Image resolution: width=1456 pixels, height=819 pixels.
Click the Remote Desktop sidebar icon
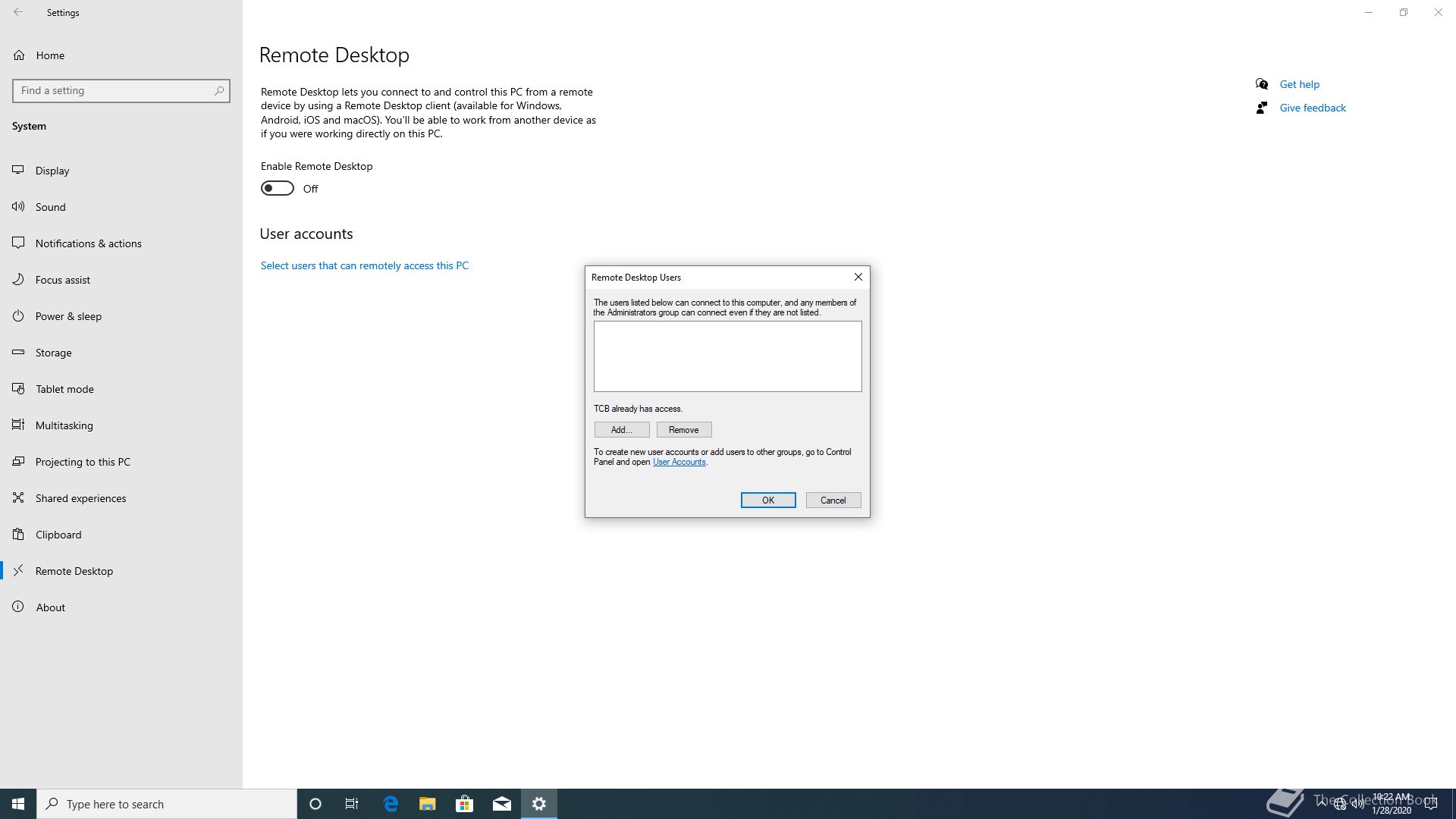click(18, 571)
